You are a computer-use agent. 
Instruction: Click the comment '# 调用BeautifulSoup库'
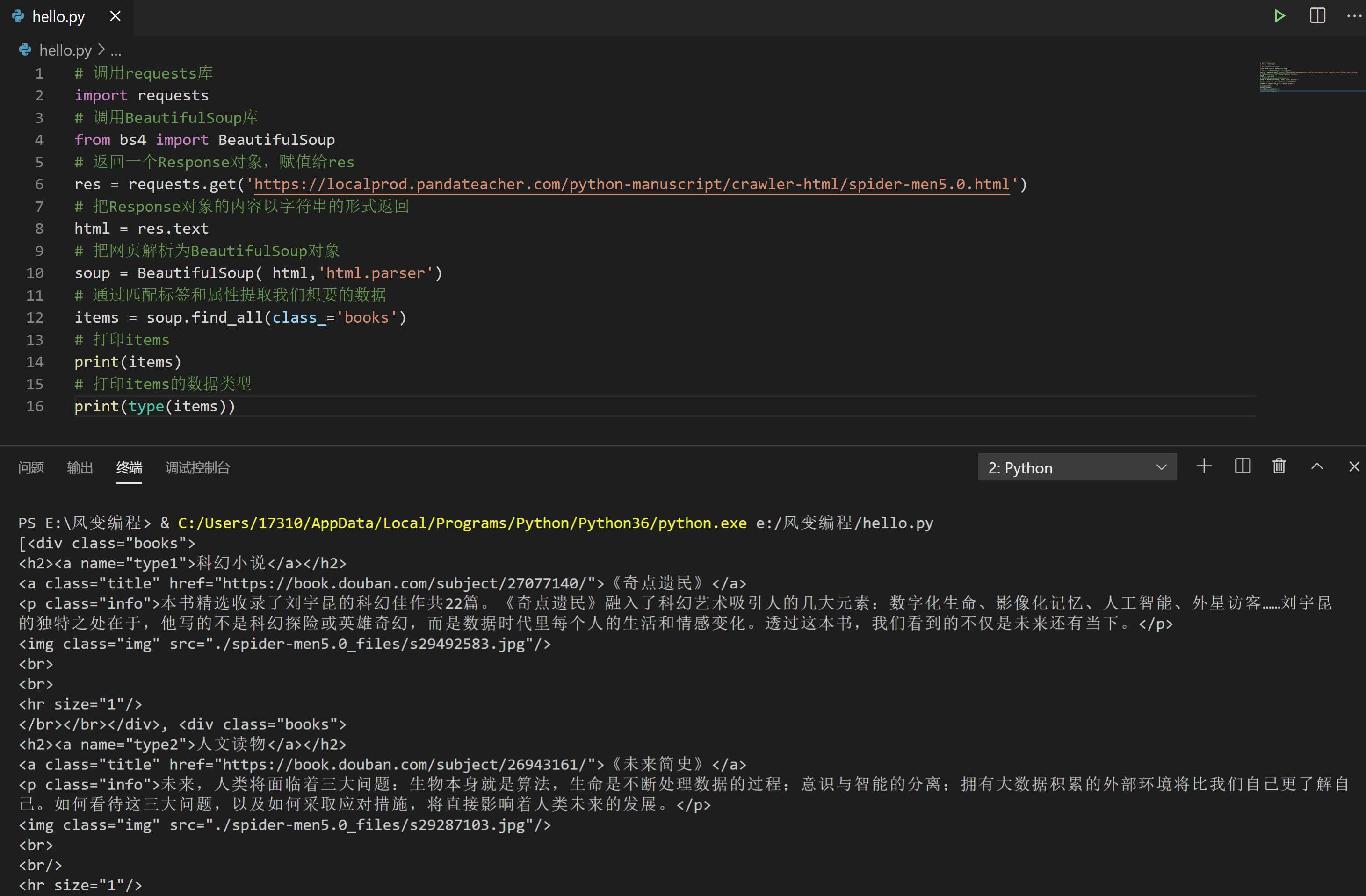click(166, 118)
